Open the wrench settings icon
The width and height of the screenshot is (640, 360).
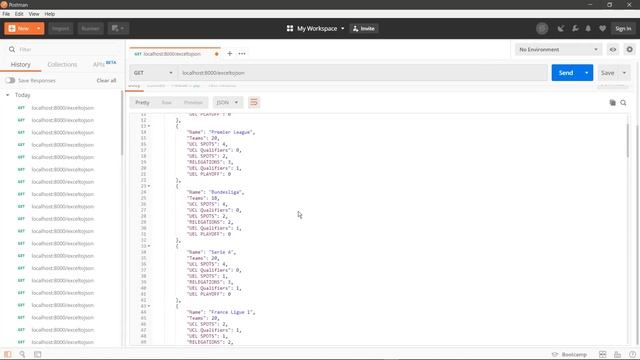pyautogui.click(x=575, y=29)
